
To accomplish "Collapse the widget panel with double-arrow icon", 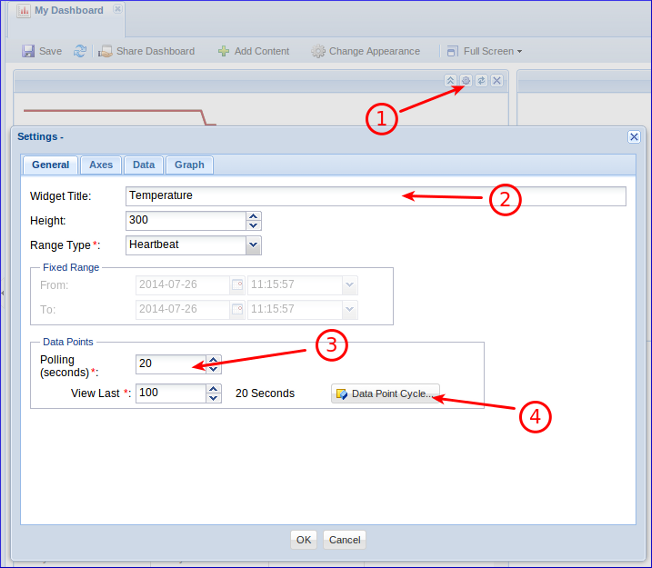I will click(451, 80).
